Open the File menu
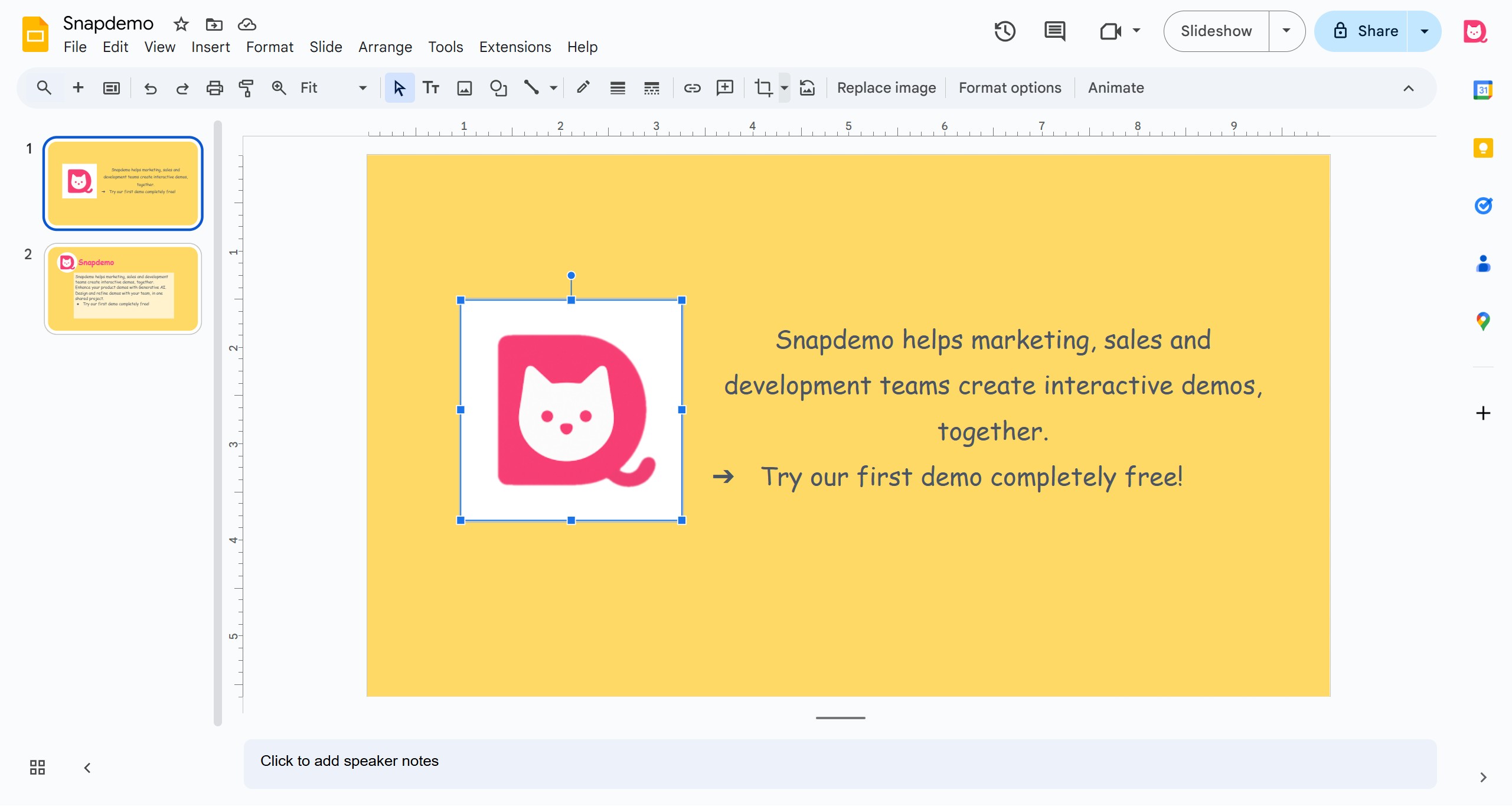This screenshot has height=806, width=1512. click(75, 47)
